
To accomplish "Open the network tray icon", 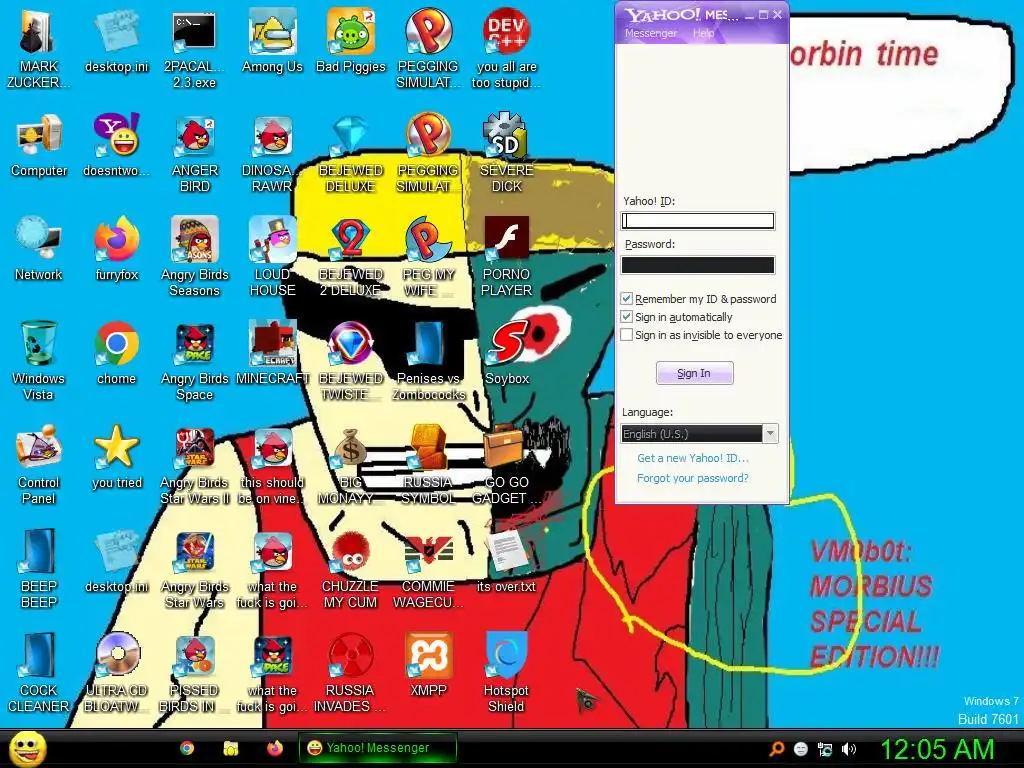I will pyautogui.click(x=825, y=749).
